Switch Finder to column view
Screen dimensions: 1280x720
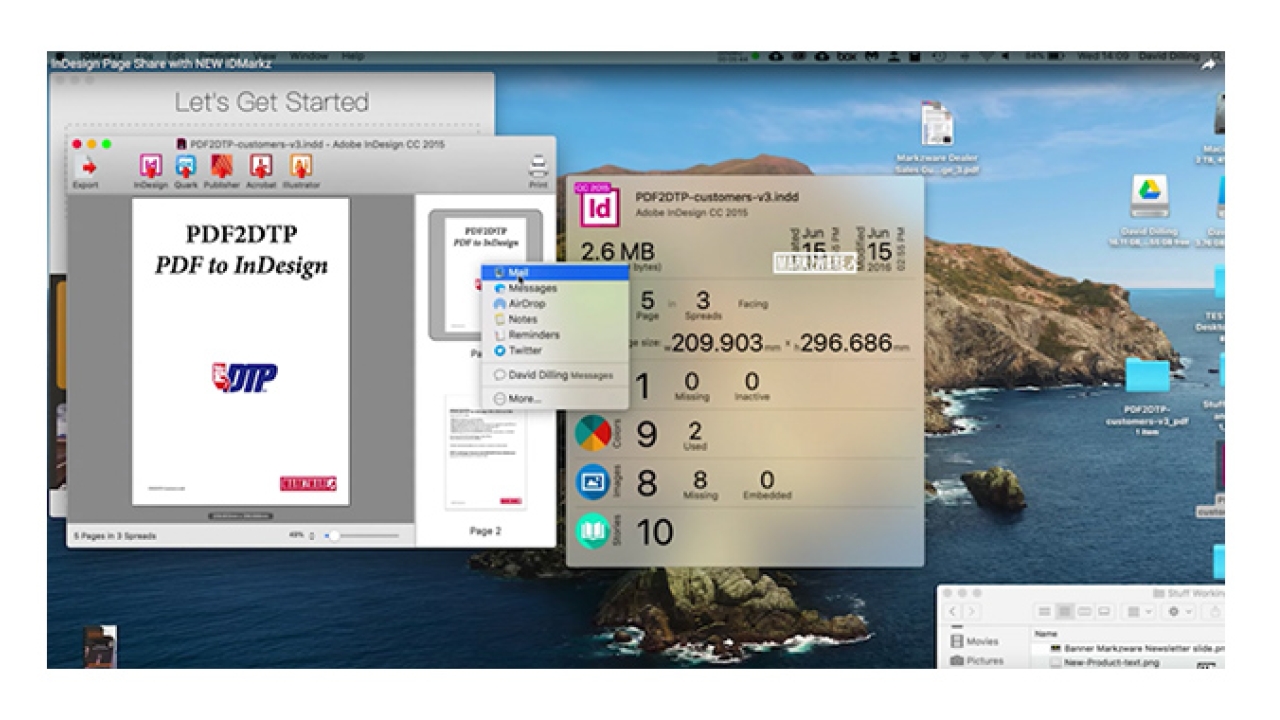tap(1084, 611)
